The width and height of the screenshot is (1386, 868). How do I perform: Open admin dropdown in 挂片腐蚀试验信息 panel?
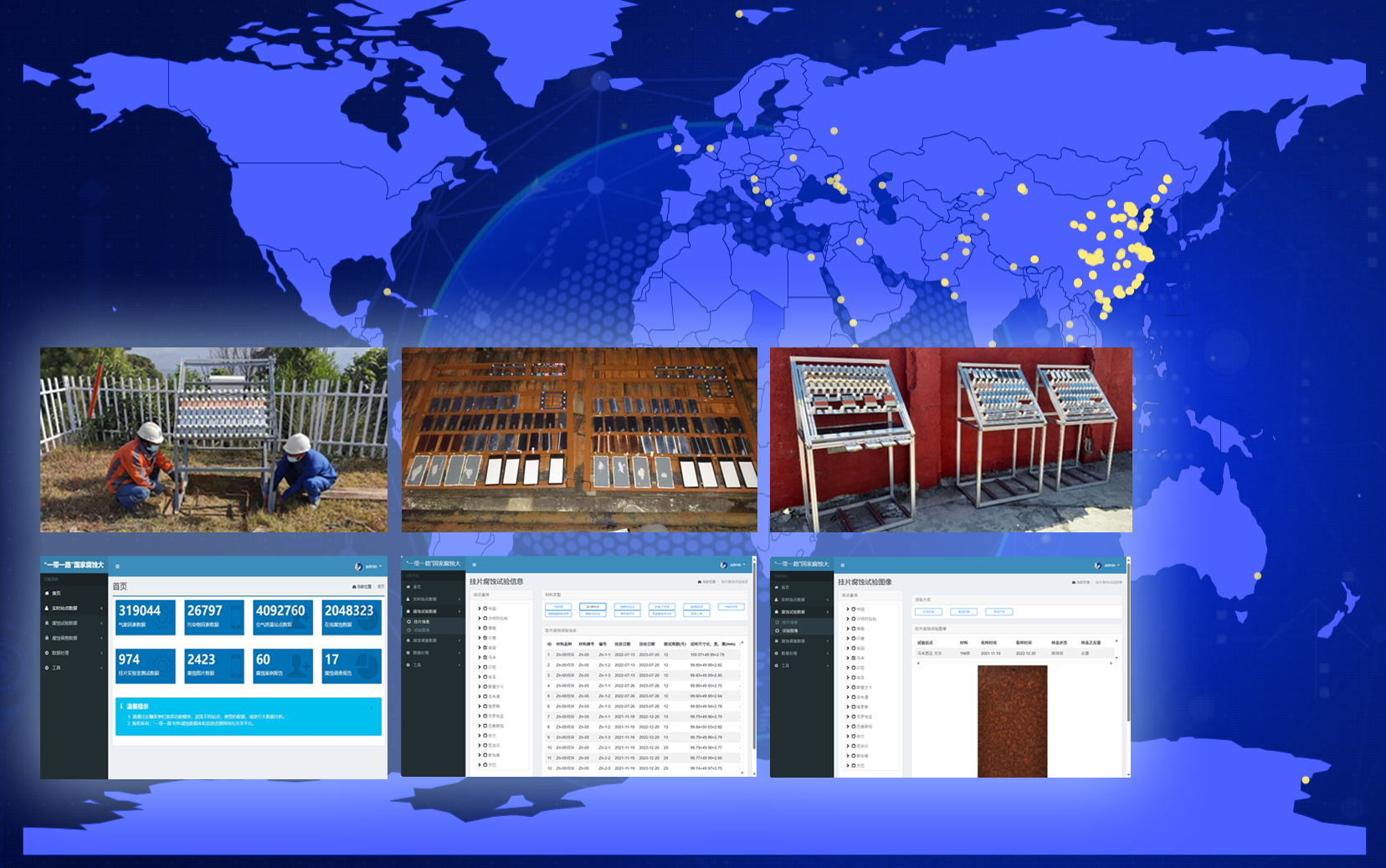point(733,565)
